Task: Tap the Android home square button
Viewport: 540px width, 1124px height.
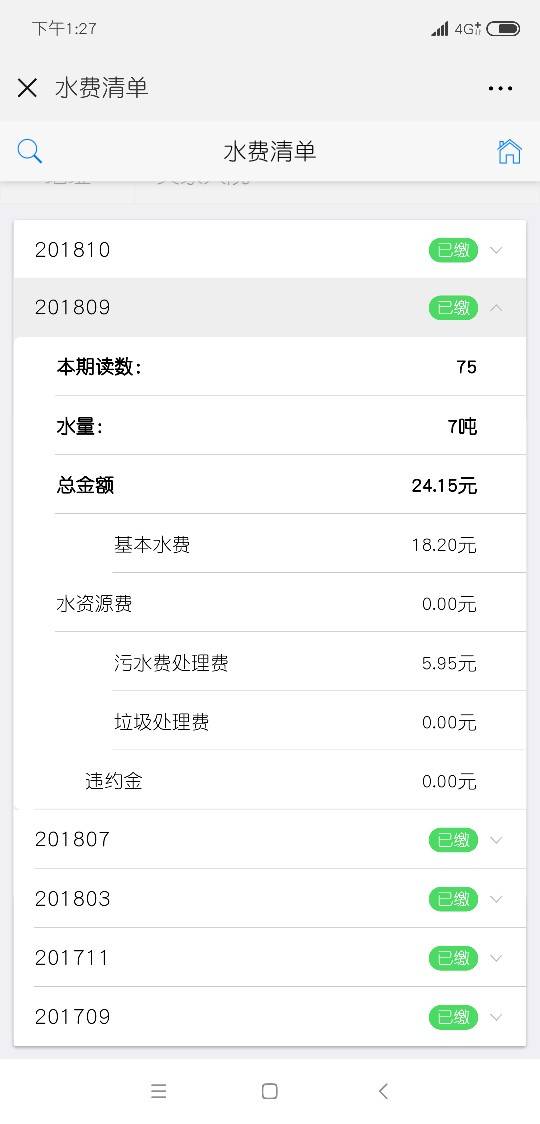Action: point(270,1091)
